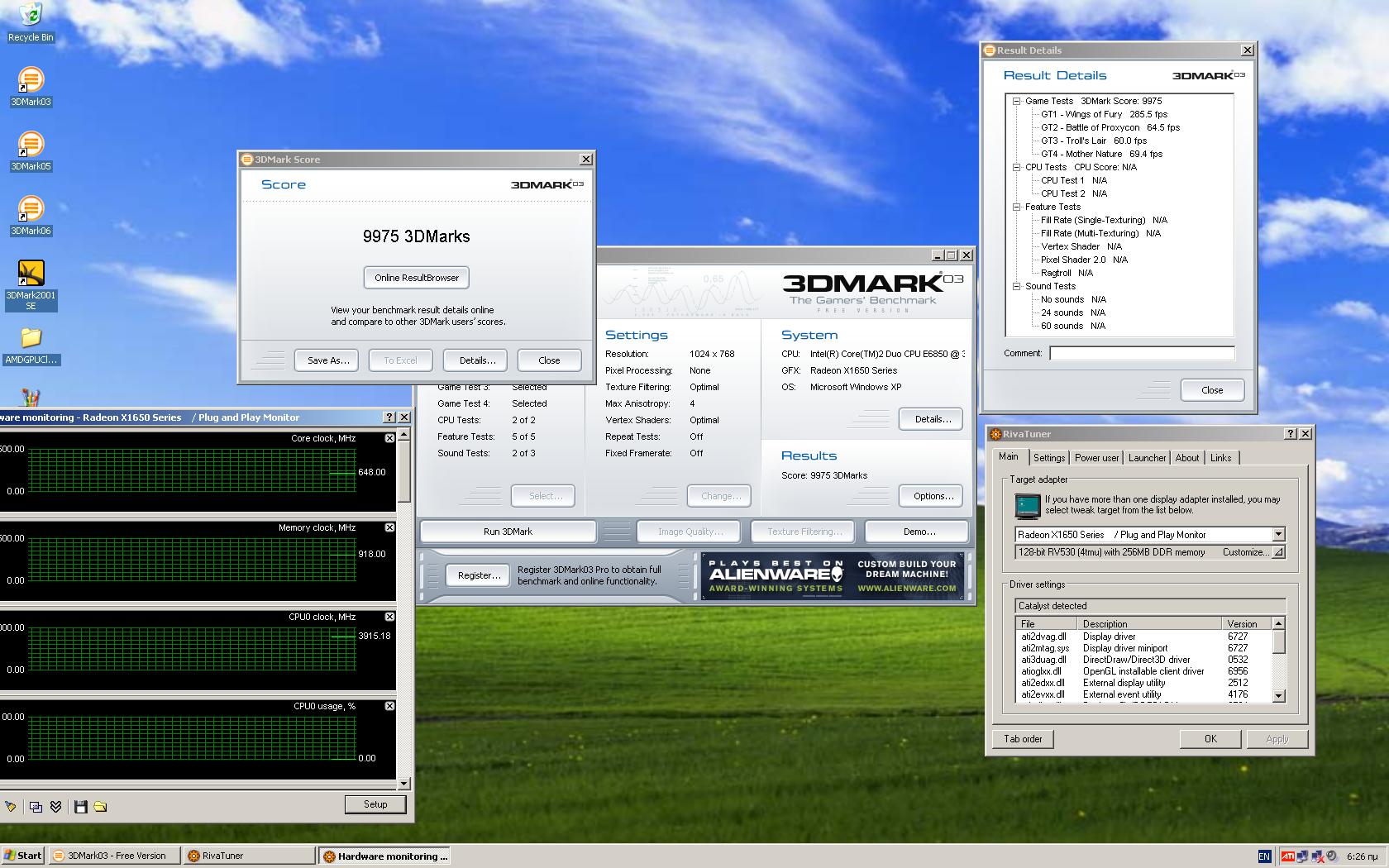The width and height of the screenshot is (1389, 868).
Task: Close the CPU0 usage graph with its X
Action: [x=389, y=706]
